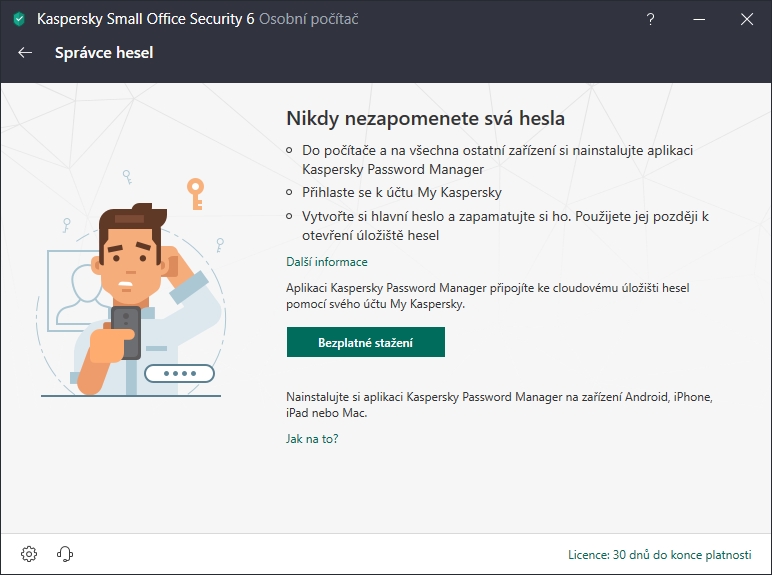Click the 'Nikdy nezapomenete svá hesla' heading

[425, 118]
